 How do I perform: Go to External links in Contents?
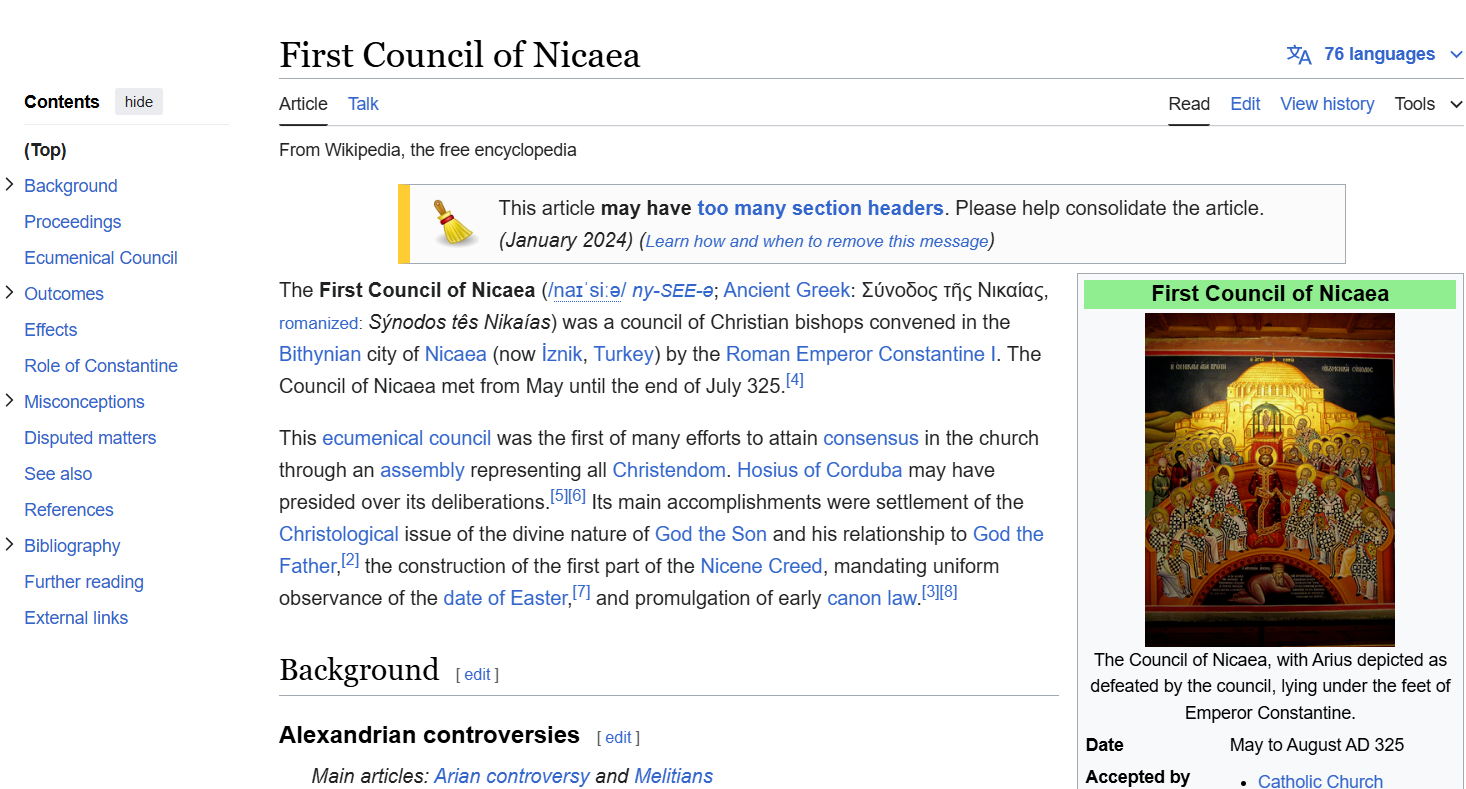pyautogui.click(x=76, y=618)
